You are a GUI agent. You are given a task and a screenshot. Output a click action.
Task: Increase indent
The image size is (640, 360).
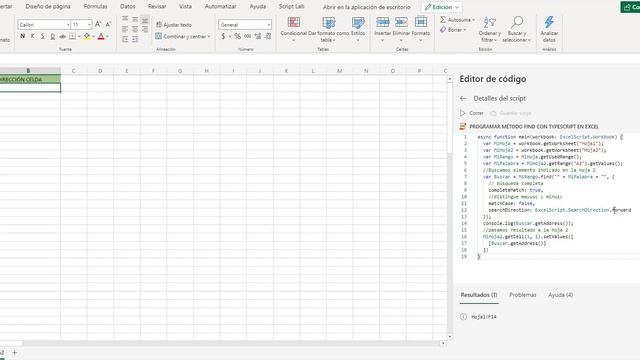[135, 39]
